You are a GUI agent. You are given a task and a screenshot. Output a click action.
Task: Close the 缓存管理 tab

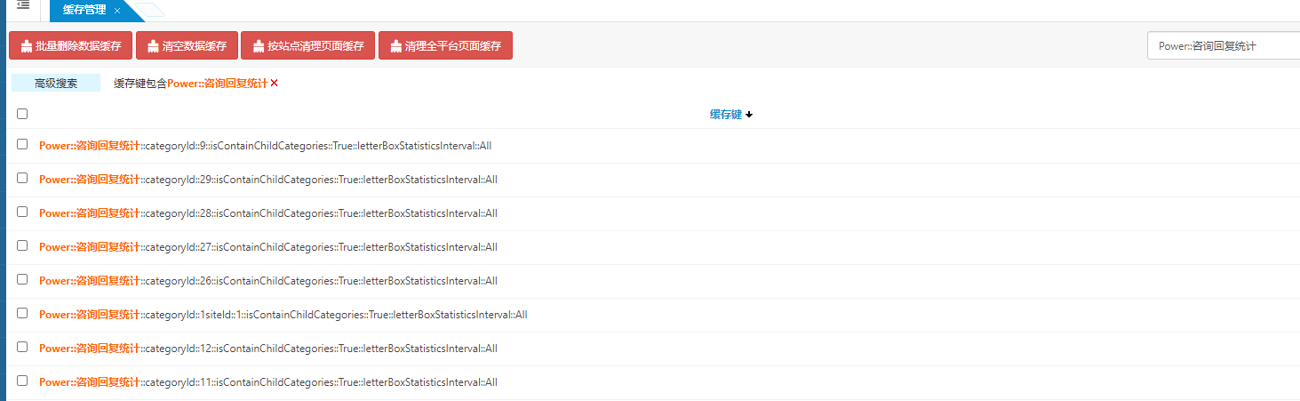[x=117, y=10]
